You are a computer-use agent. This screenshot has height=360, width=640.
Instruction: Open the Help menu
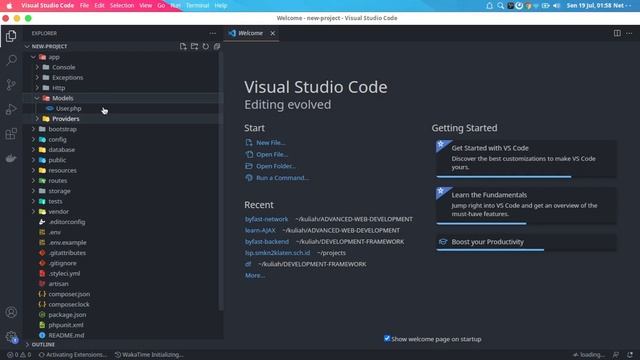(221, 6)
